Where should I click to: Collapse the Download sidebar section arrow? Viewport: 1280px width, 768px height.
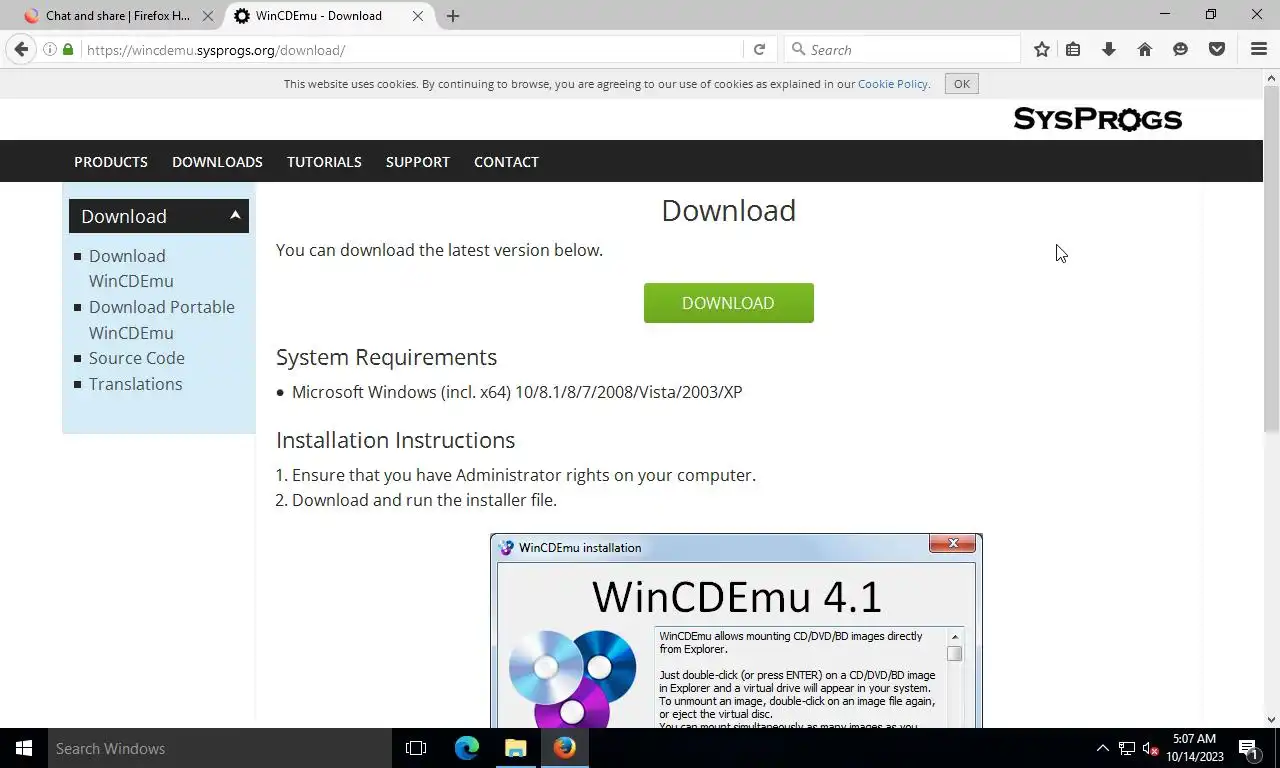(x=235, y=215)
